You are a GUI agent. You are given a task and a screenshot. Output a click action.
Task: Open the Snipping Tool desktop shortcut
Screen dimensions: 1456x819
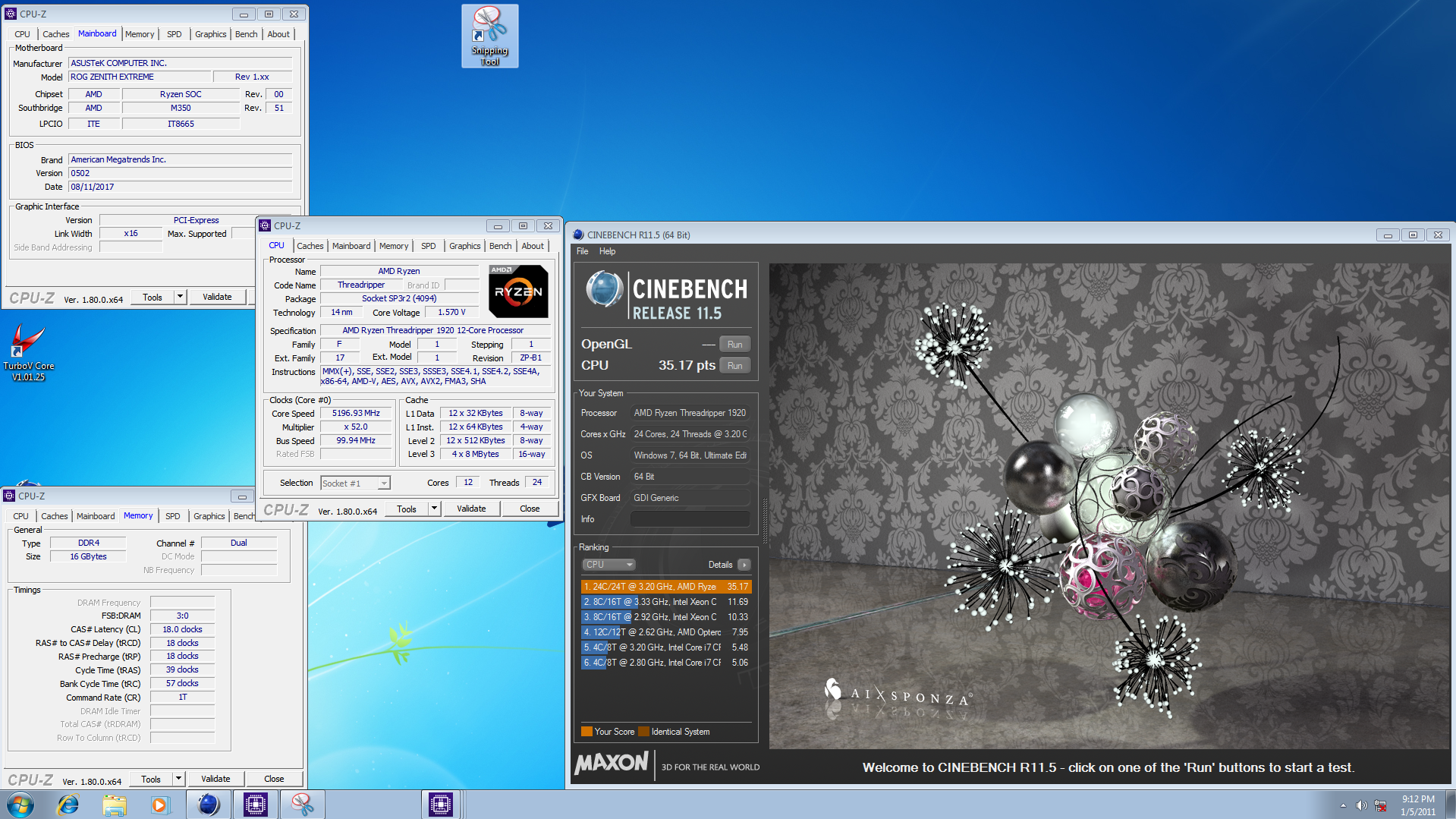[489, 36]
